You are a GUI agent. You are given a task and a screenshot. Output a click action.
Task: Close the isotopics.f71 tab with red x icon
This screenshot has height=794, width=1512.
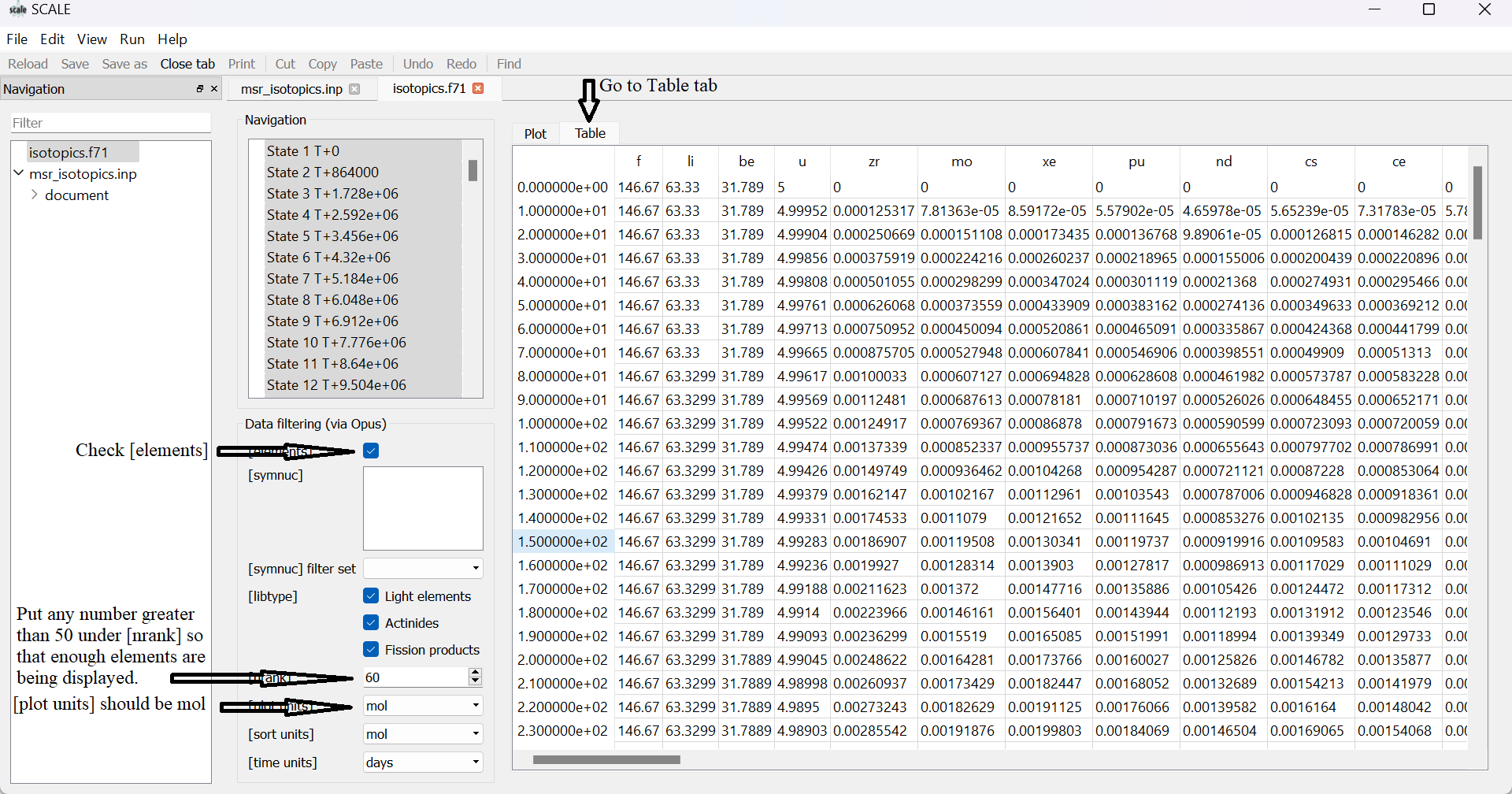tap(478, 88)
